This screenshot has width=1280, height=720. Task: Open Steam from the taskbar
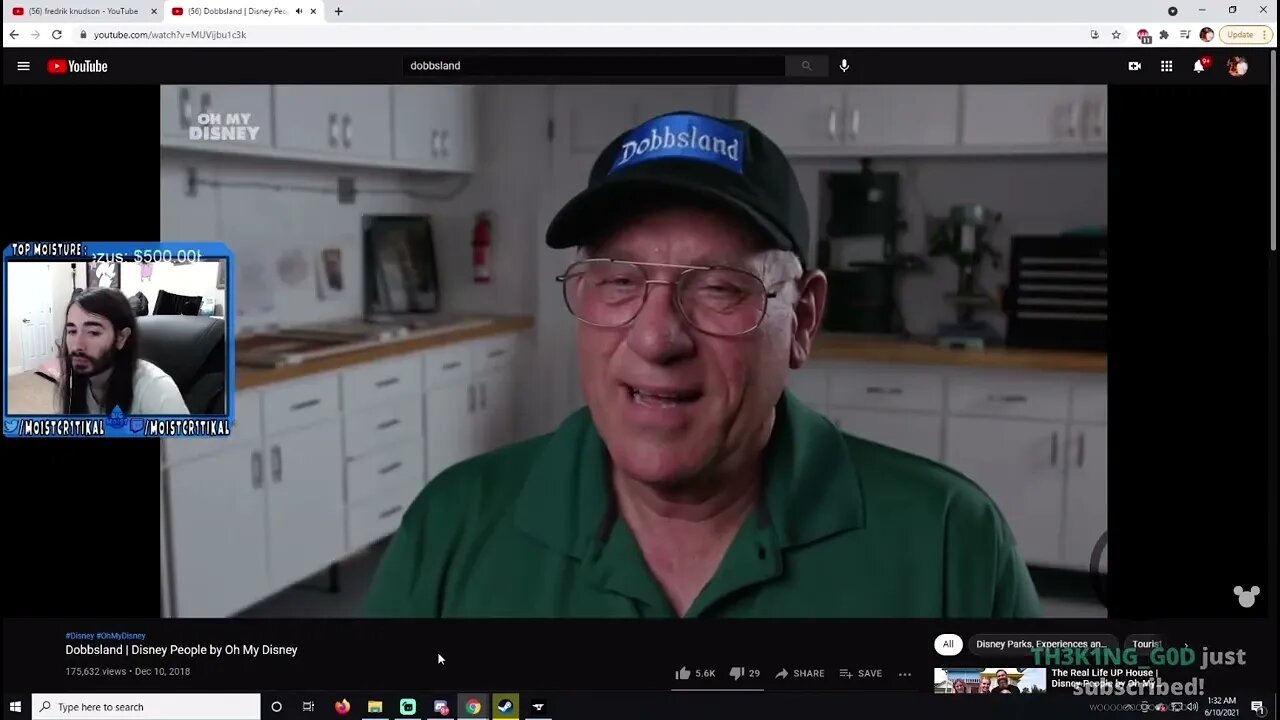click(506, 707)
